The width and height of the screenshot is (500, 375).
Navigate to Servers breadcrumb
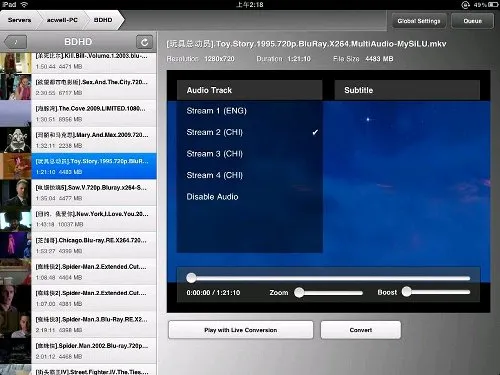[19, 20]
